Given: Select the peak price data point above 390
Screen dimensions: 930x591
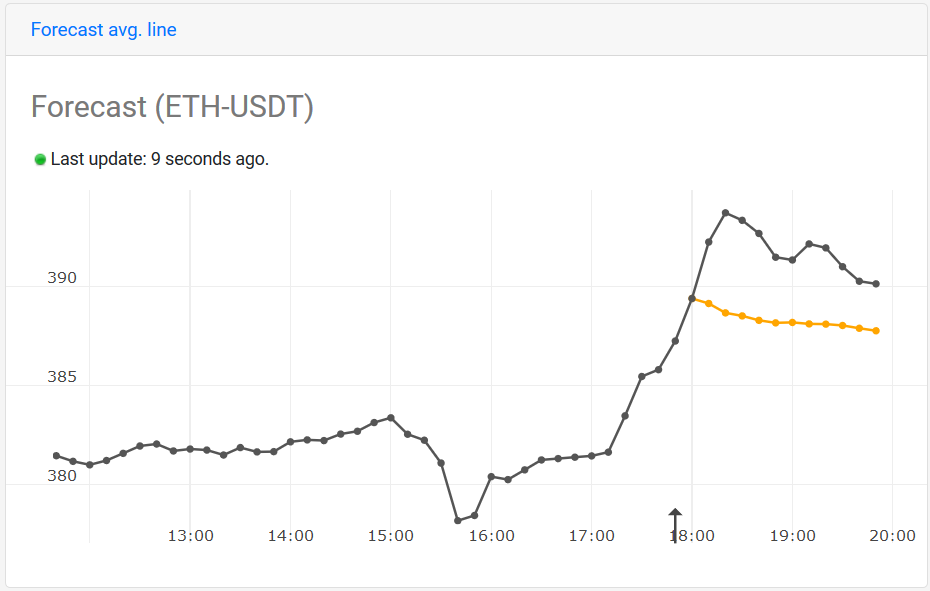Looking at the screenshot, I should click(725, 212).
